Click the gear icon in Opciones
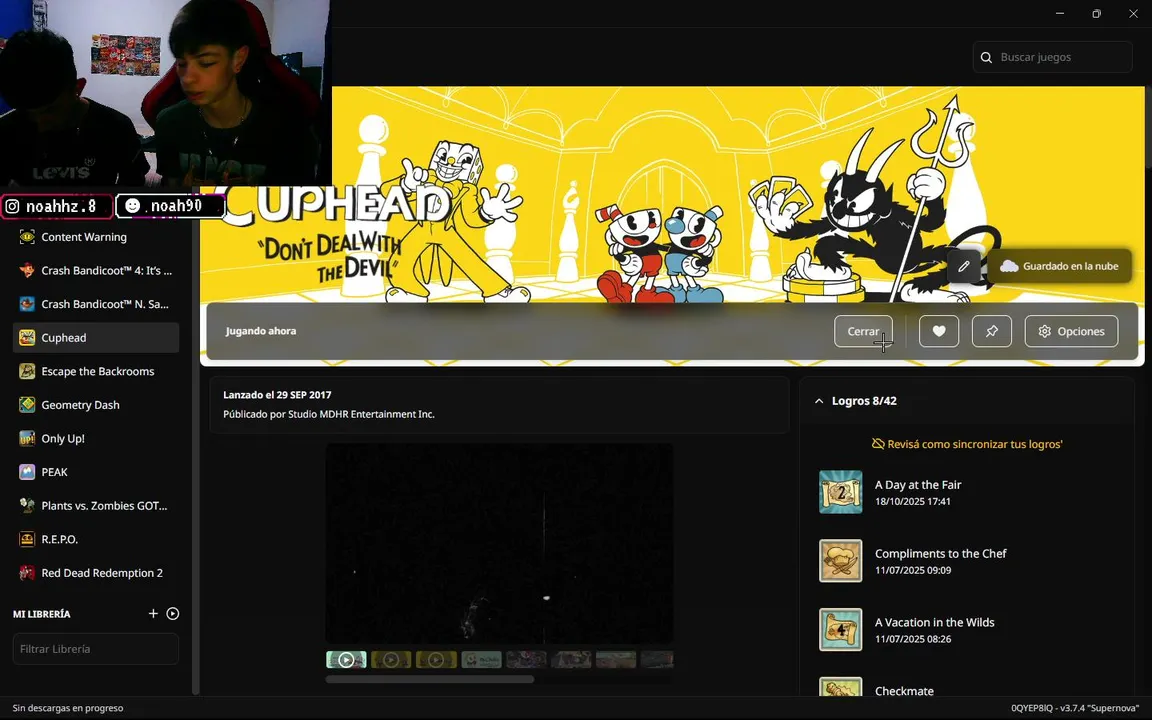The image size is (1152, 720). [1045, 331]
